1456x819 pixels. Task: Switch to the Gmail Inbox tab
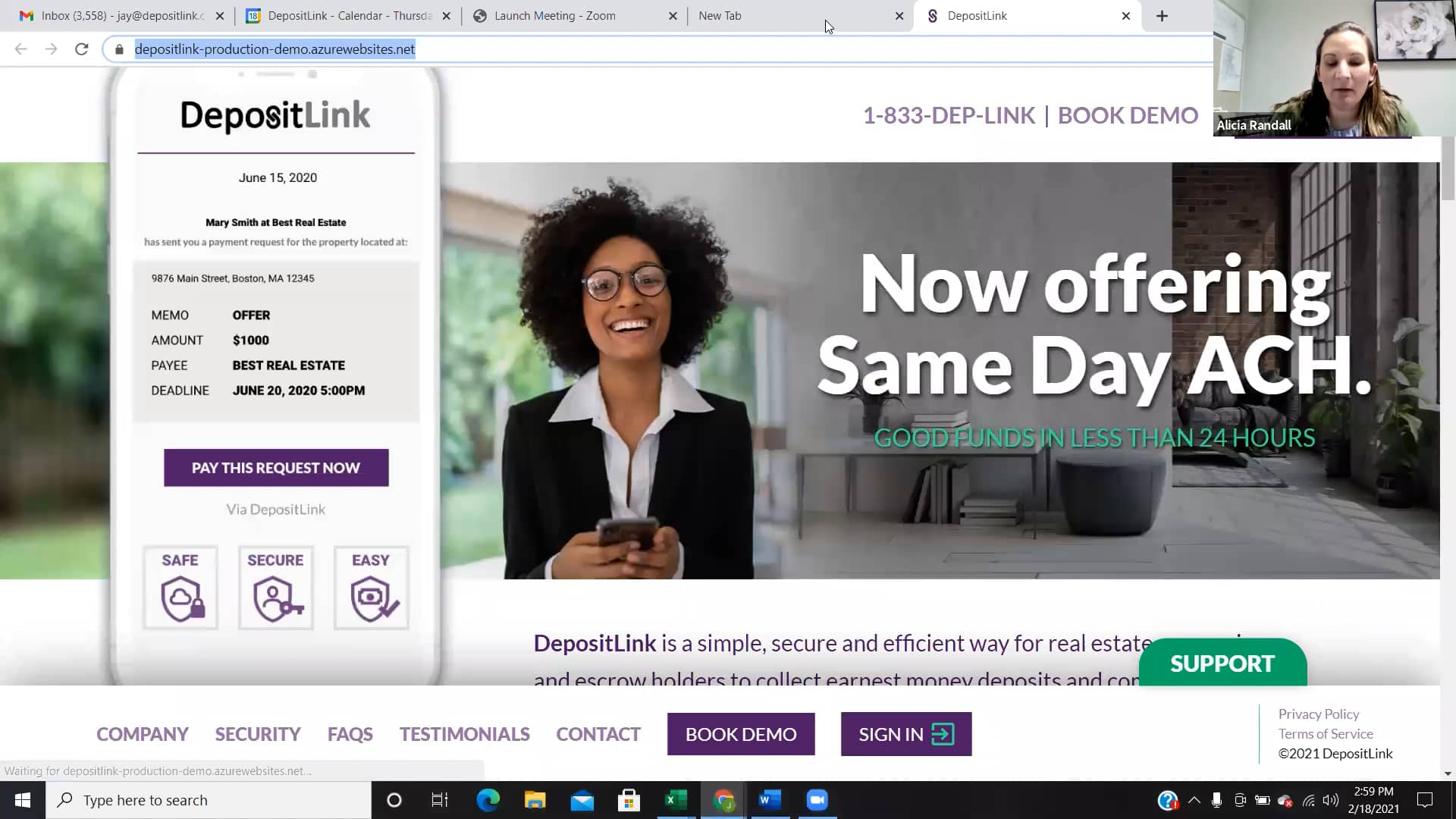114,15
